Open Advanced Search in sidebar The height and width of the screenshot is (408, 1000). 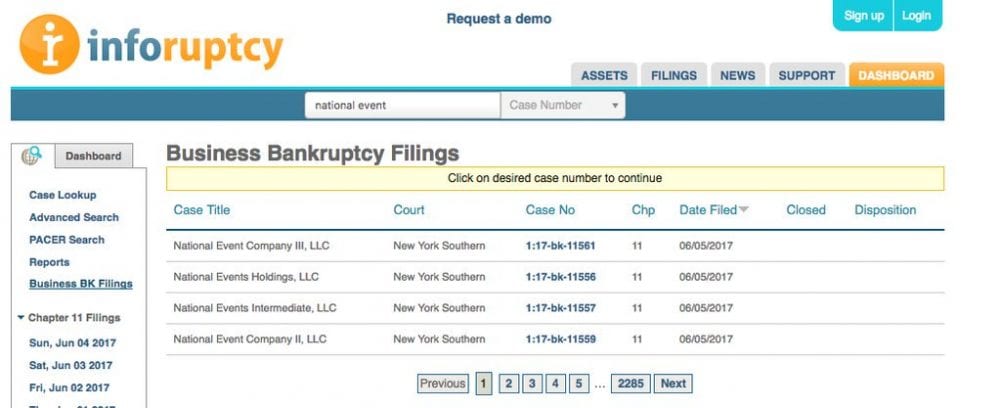click(x=74, y=217)
